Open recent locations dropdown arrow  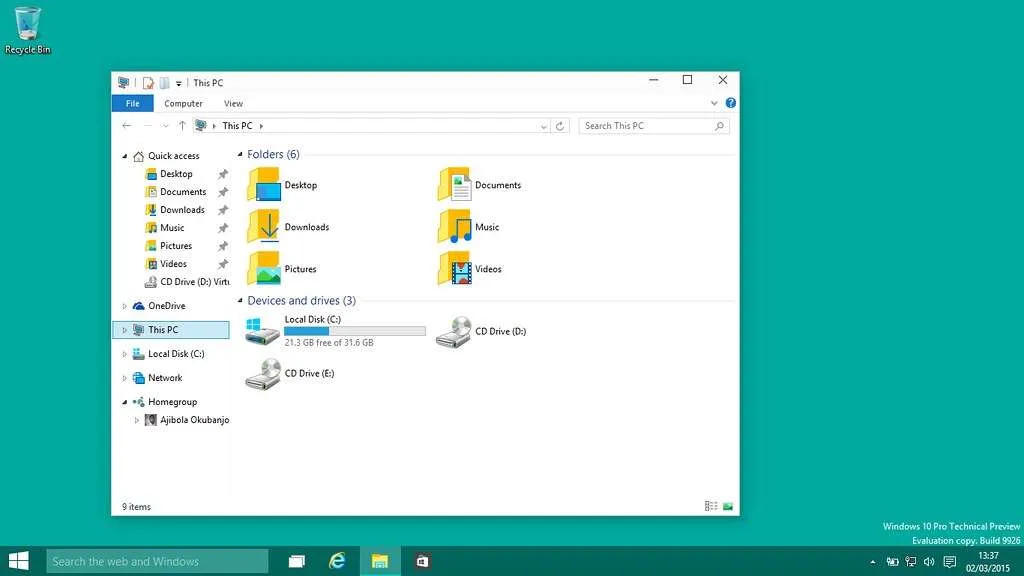pyautogui.click(x=165, y=126)
